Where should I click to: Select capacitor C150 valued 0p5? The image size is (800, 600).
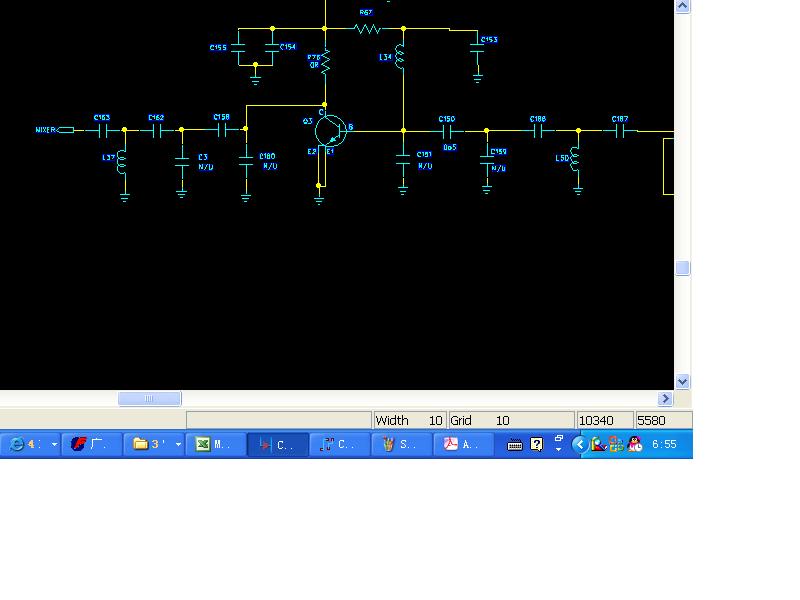click(447, 132)
